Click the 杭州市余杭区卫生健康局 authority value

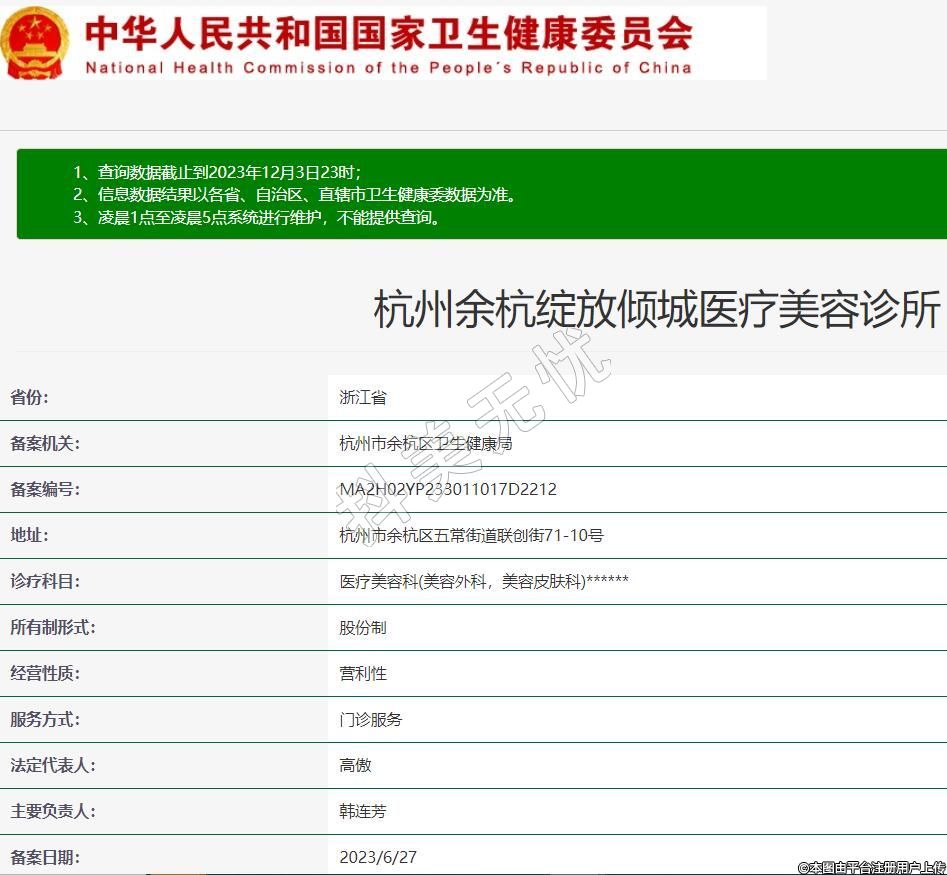tap(425, 443)
